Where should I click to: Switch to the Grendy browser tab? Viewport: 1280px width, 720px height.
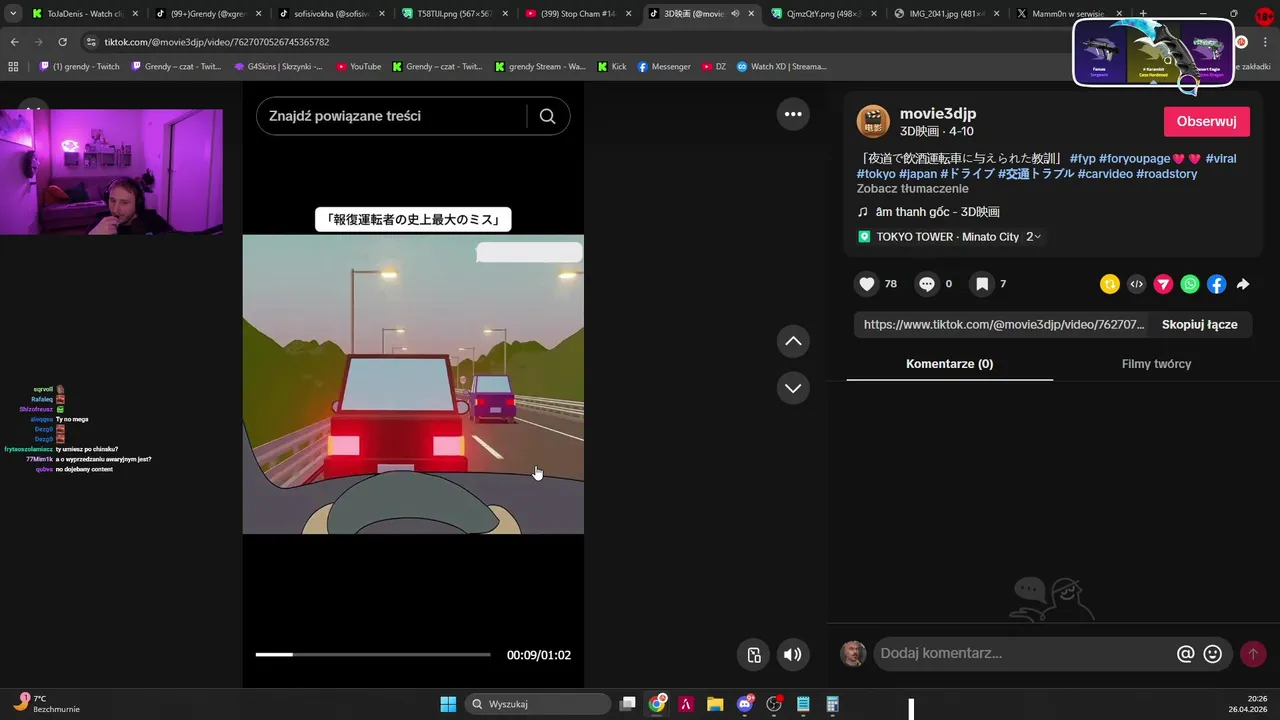pyautogui.click(x=207, y=14)
